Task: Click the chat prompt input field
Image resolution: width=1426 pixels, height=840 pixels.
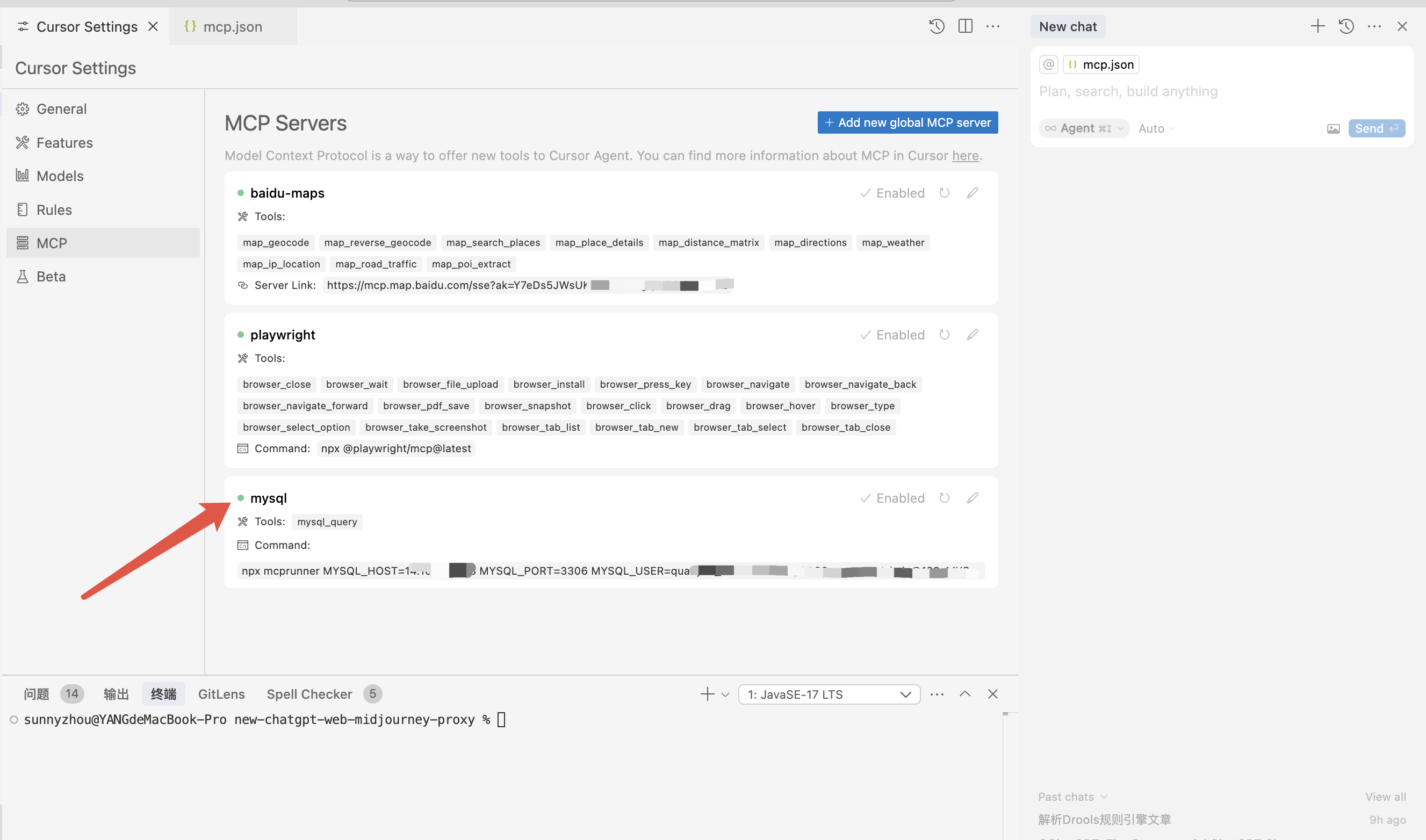Action: click(x=1189, y=92)
